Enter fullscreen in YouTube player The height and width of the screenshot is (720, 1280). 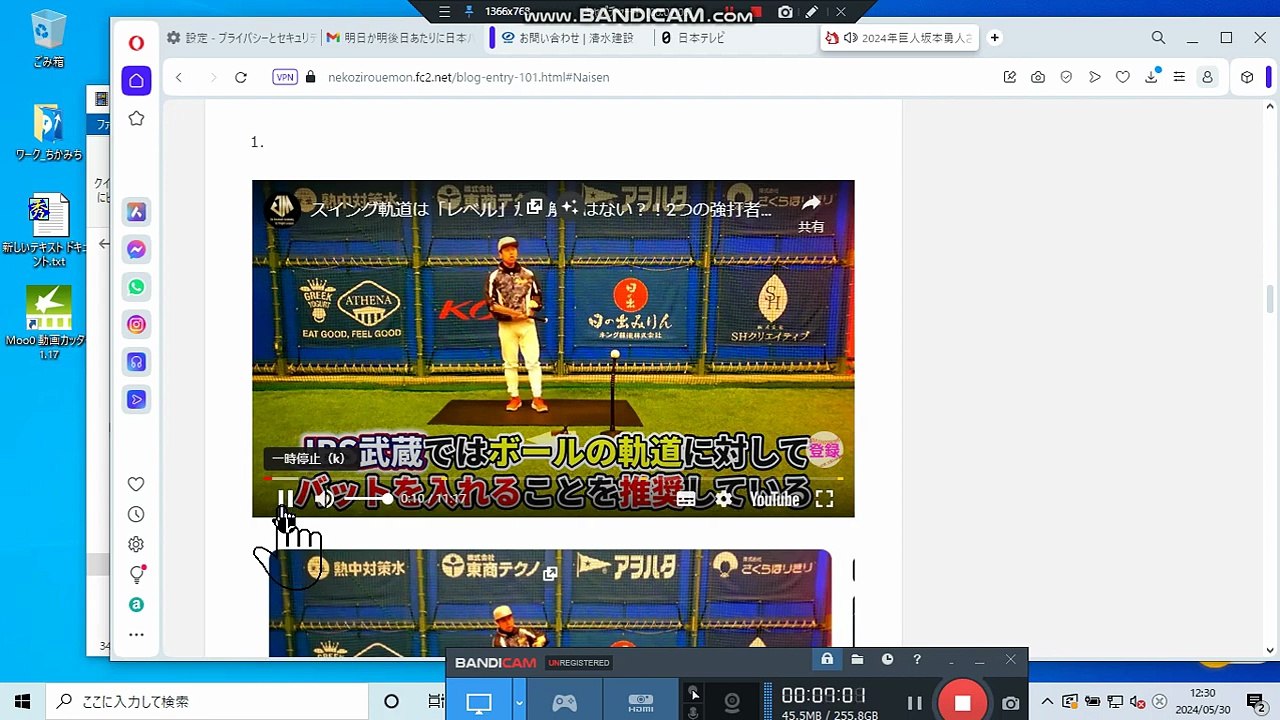pos(824,498)
